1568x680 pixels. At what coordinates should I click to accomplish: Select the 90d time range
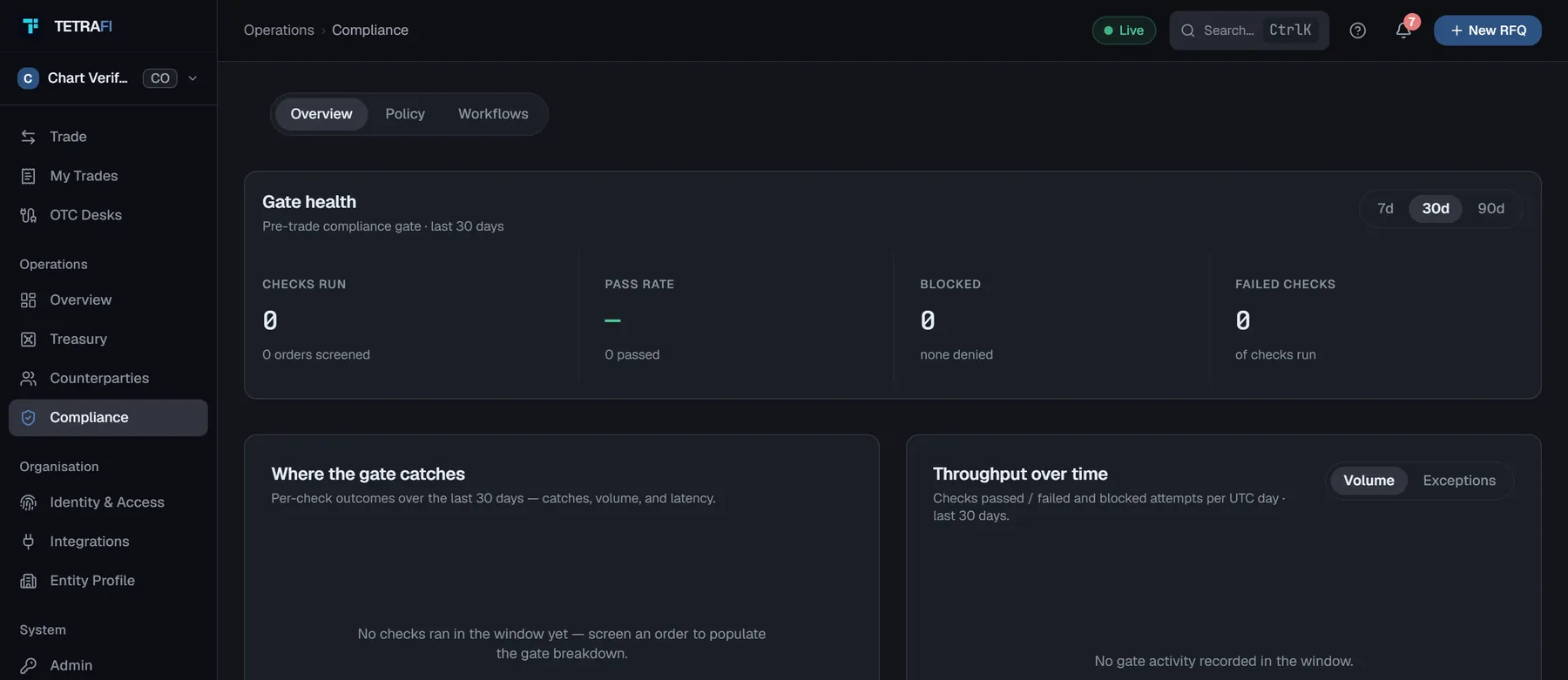(x=1490, y=209)
